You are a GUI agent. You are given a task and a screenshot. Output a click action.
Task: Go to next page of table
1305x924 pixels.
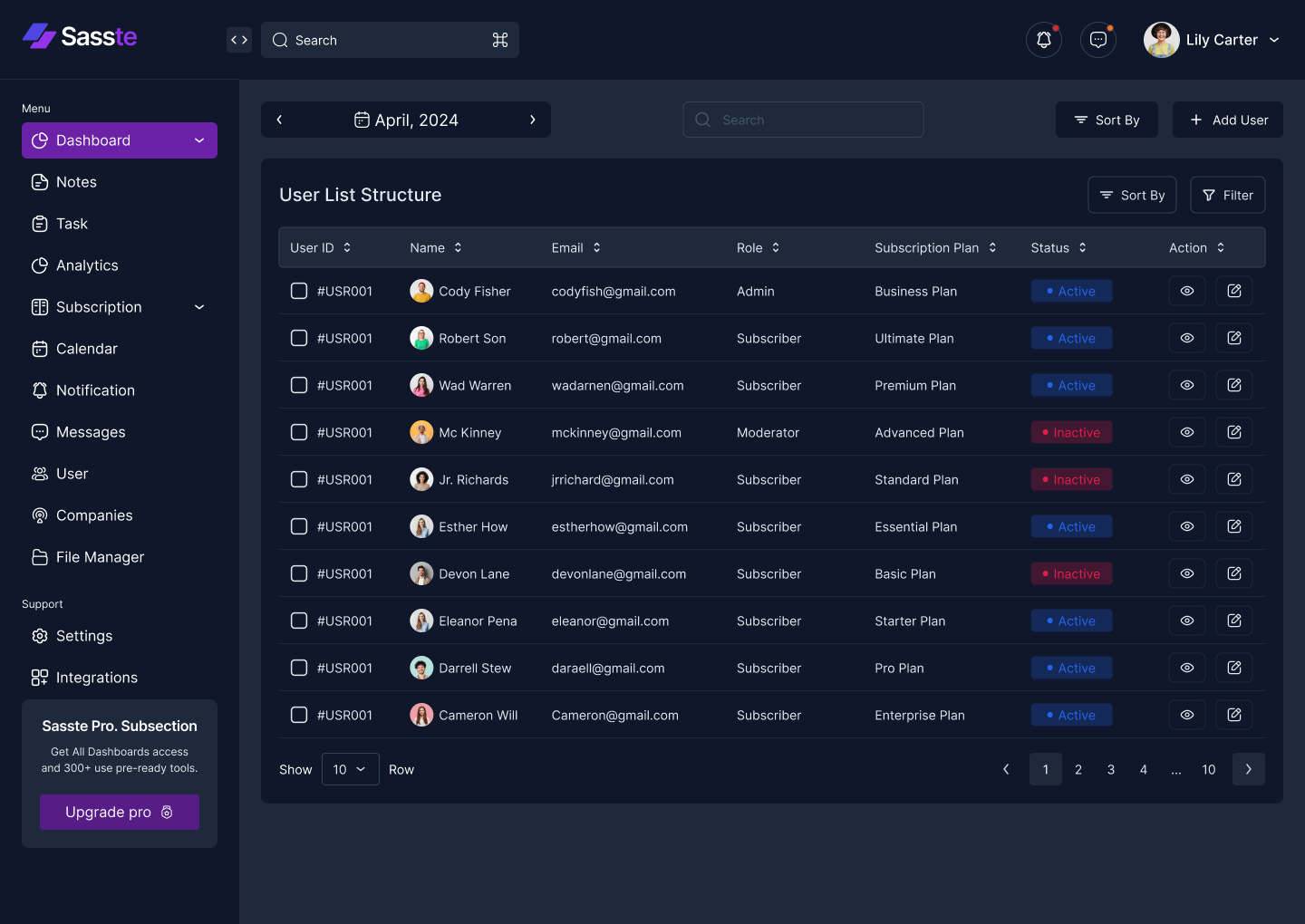(1249, 769)
